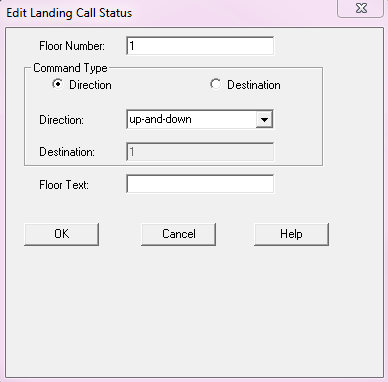Click the Cancel button
The height and width of the screenshot is (382, 388).
click(179, 234)
